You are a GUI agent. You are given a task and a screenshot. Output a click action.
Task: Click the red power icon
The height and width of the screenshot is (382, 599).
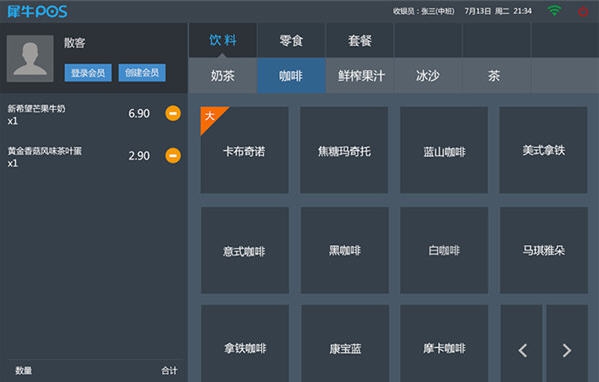tap(583, 11)
